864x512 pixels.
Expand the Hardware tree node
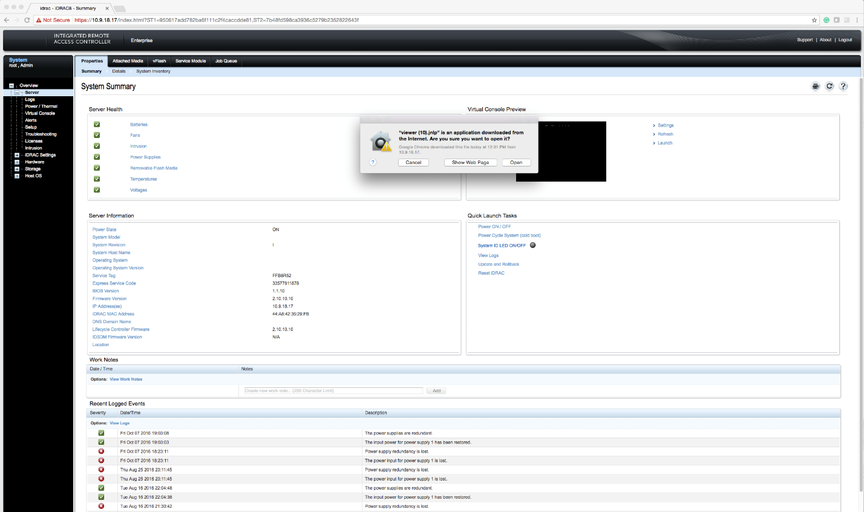pos(17,162)
